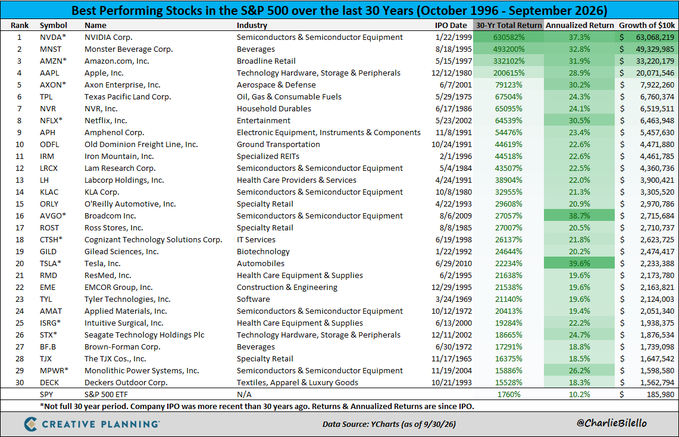679x437 pixels.
Task: Click the @CharlieBilello handle
Action: [x=611, y=423]
